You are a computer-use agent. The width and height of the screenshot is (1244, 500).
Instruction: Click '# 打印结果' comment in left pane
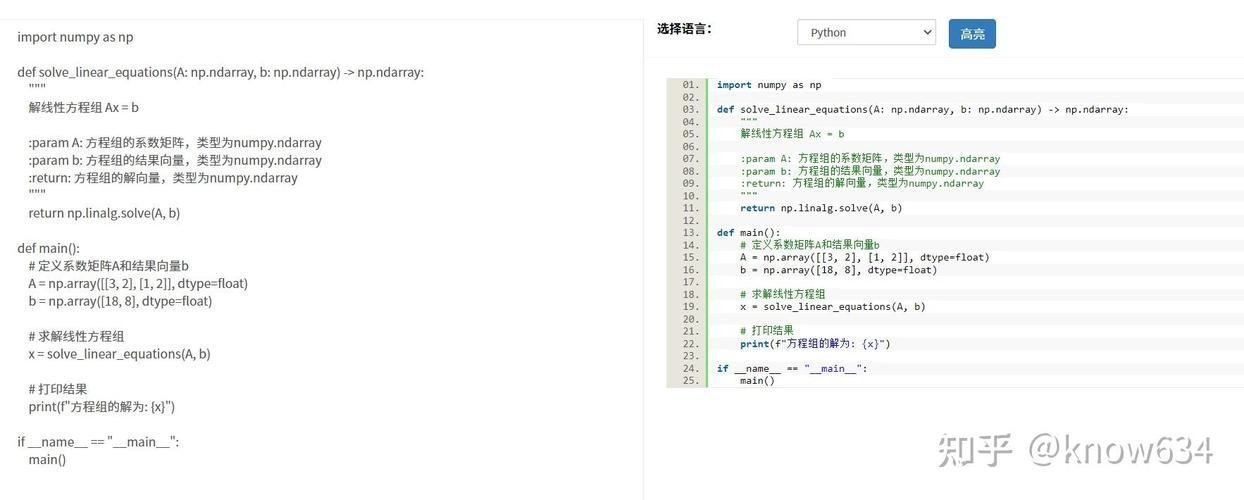(58, 389)
